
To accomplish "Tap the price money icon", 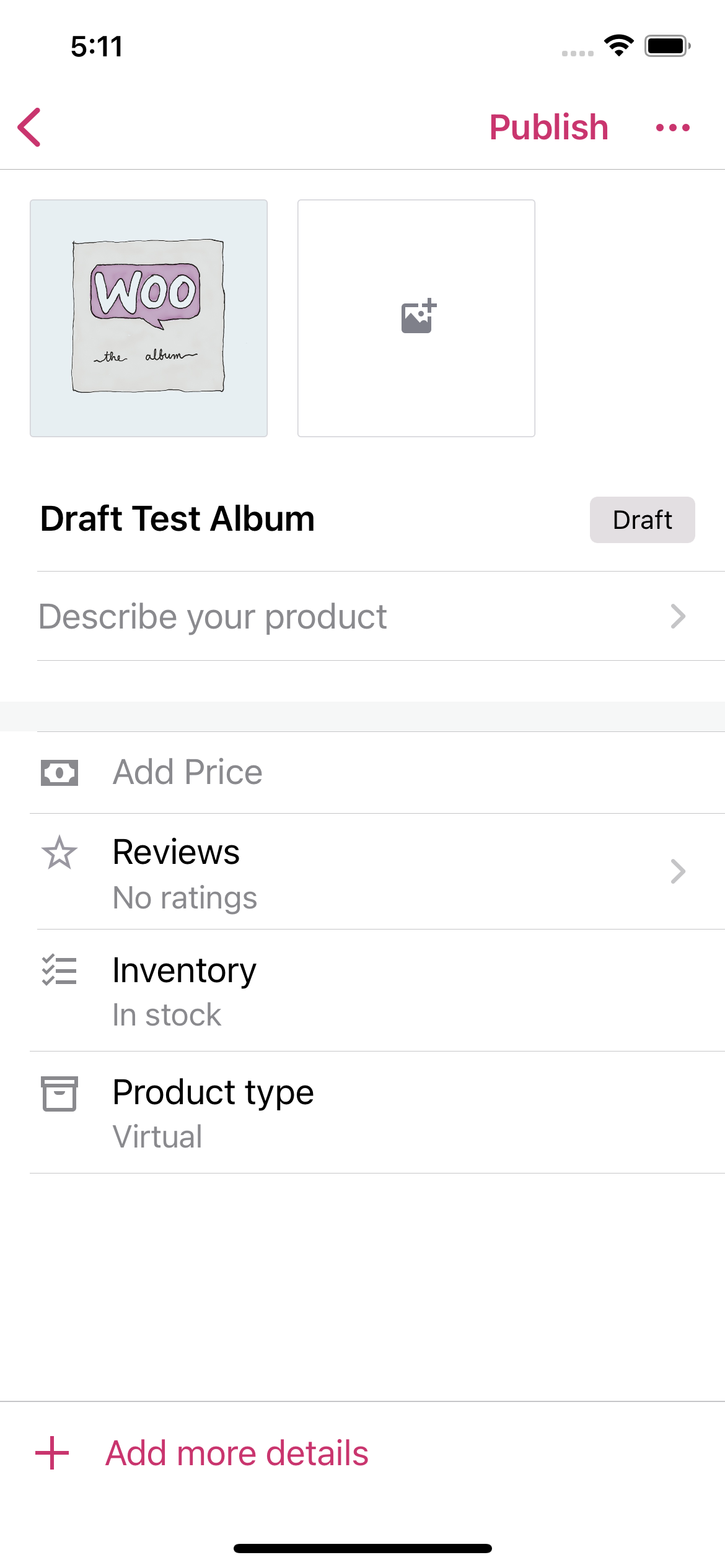I will pos(59,772).
